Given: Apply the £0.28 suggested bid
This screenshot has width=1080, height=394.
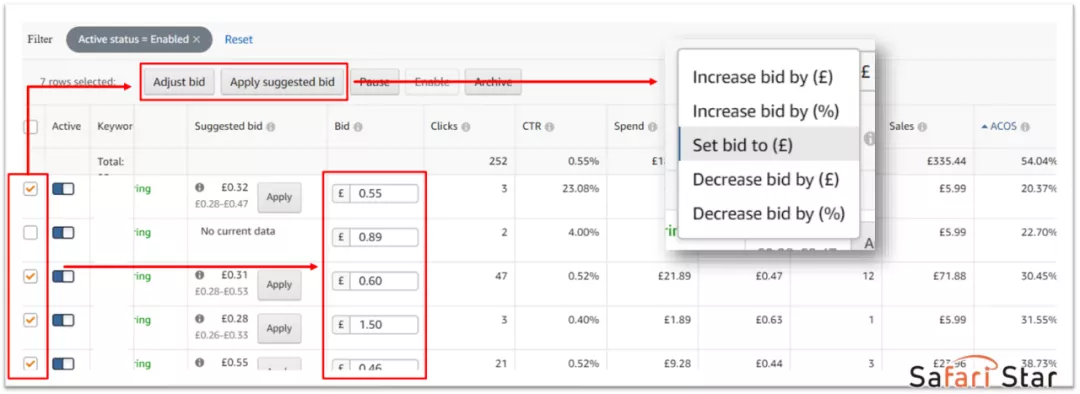Looking at the screenshot, I should (279, 328).
